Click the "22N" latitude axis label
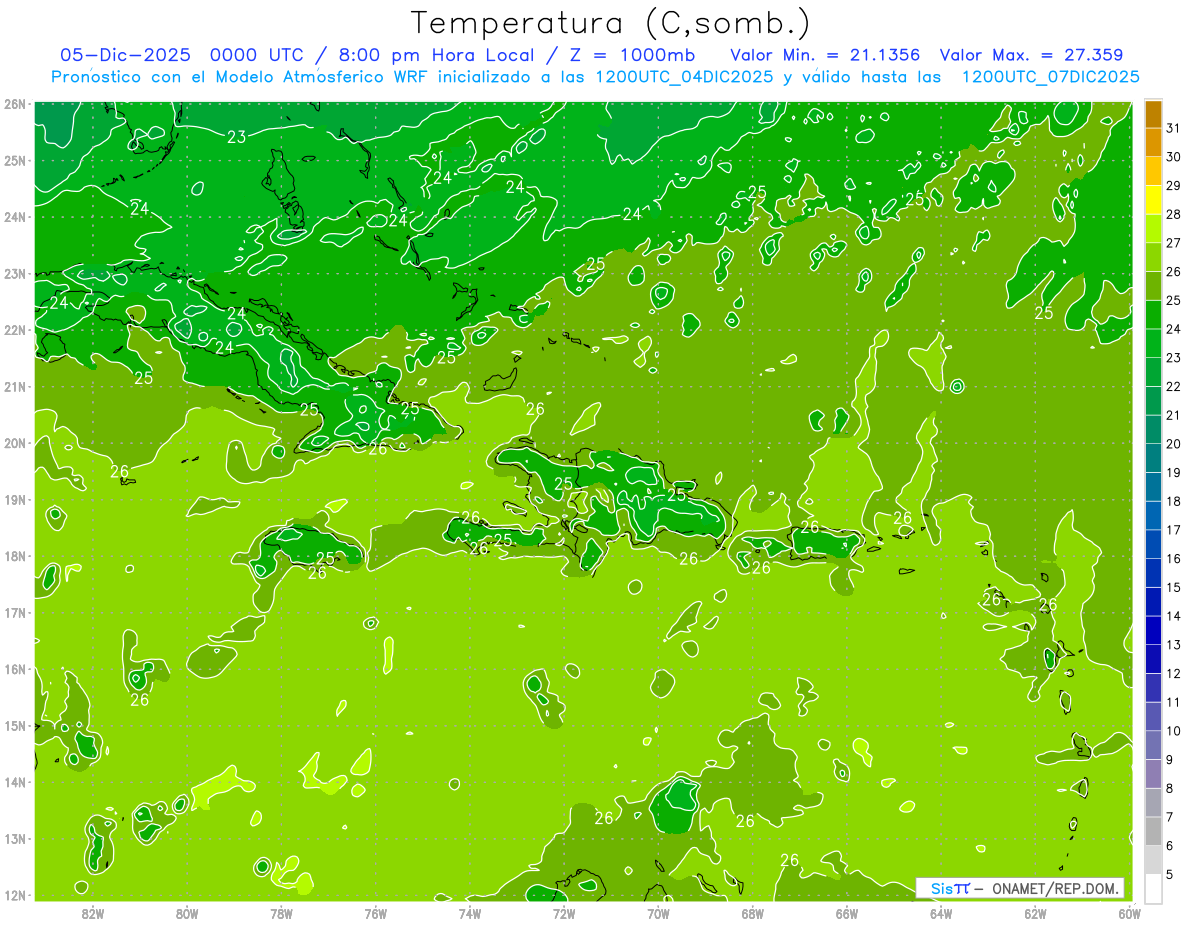The width and height of the screenshot is (1200, 927). click(x=14, y=330)
